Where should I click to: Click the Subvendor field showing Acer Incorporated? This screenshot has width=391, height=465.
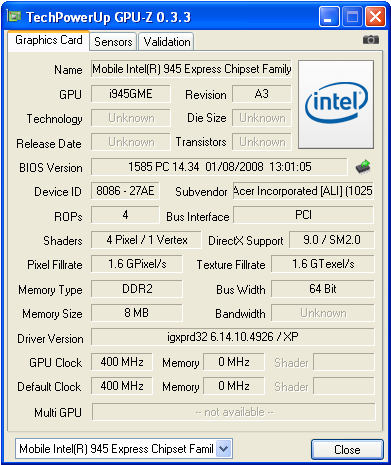point(303,191)
